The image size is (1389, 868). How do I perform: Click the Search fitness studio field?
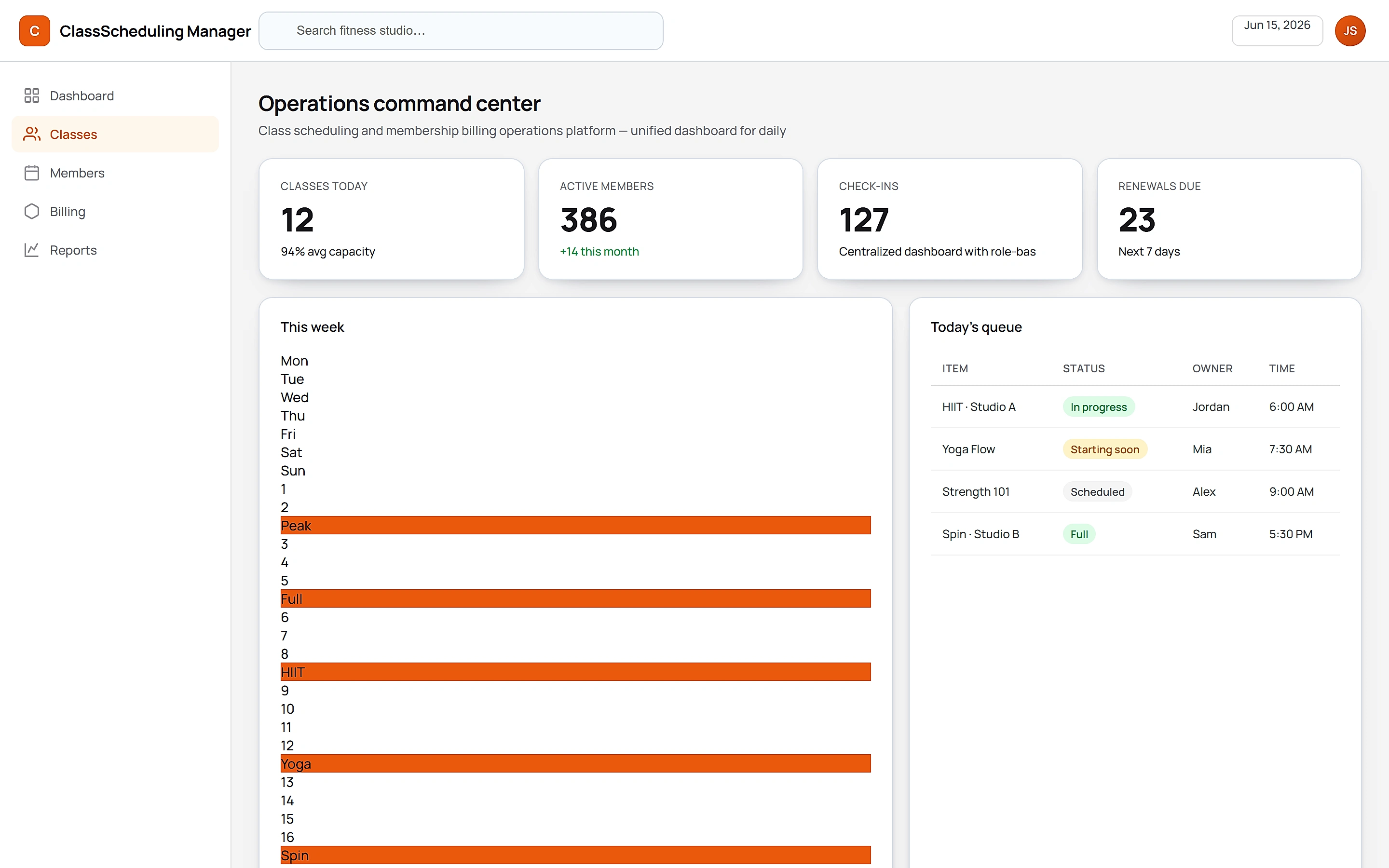461,31
